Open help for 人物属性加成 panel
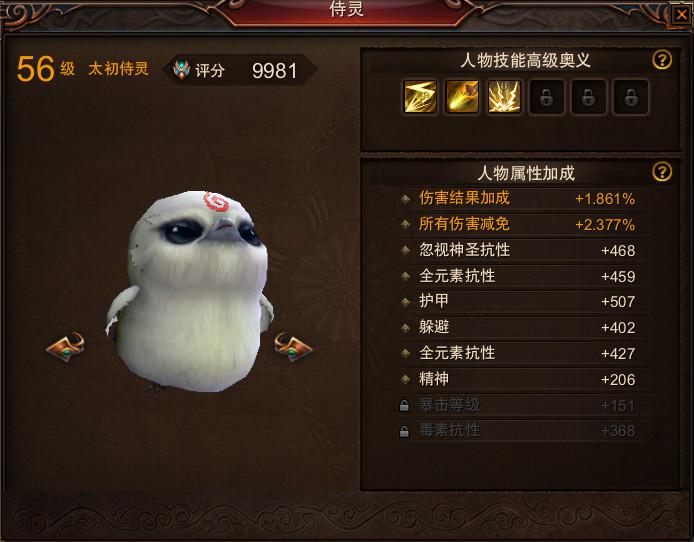Image resolution: width=694 pixels, height=542 pixels. 662,172
